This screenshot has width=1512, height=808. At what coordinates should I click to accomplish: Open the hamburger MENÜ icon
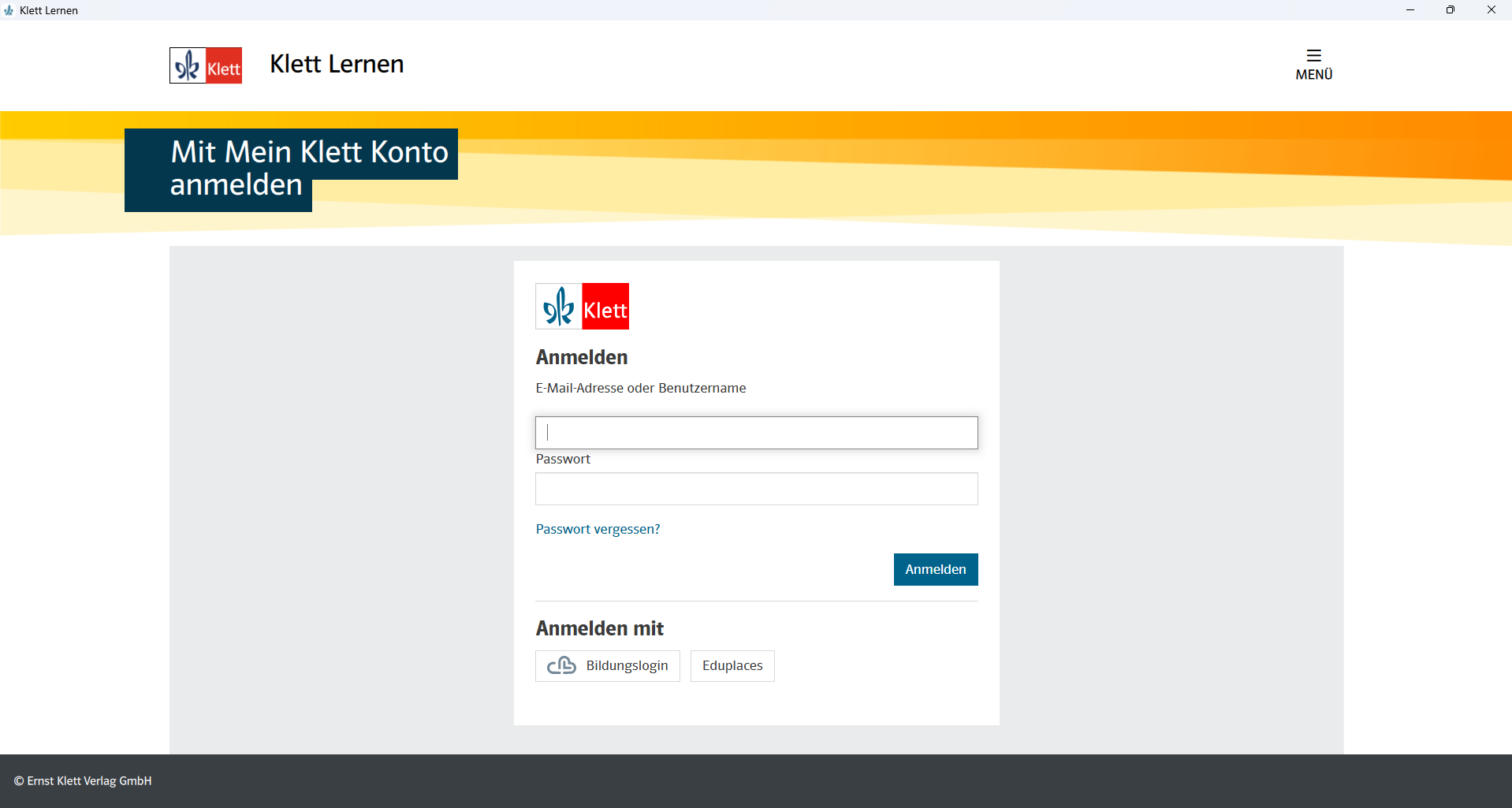[1313, 55]
